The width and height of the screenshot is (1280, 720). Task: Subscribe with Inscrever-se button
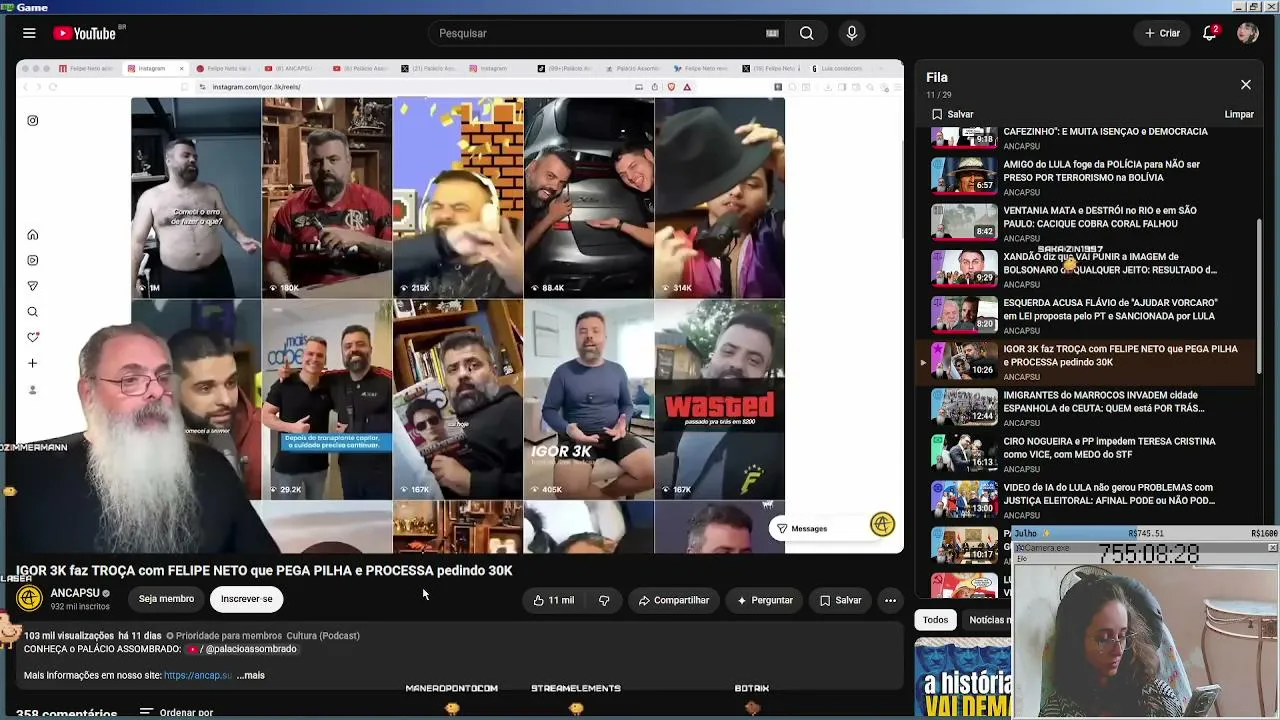pos(246,599)
